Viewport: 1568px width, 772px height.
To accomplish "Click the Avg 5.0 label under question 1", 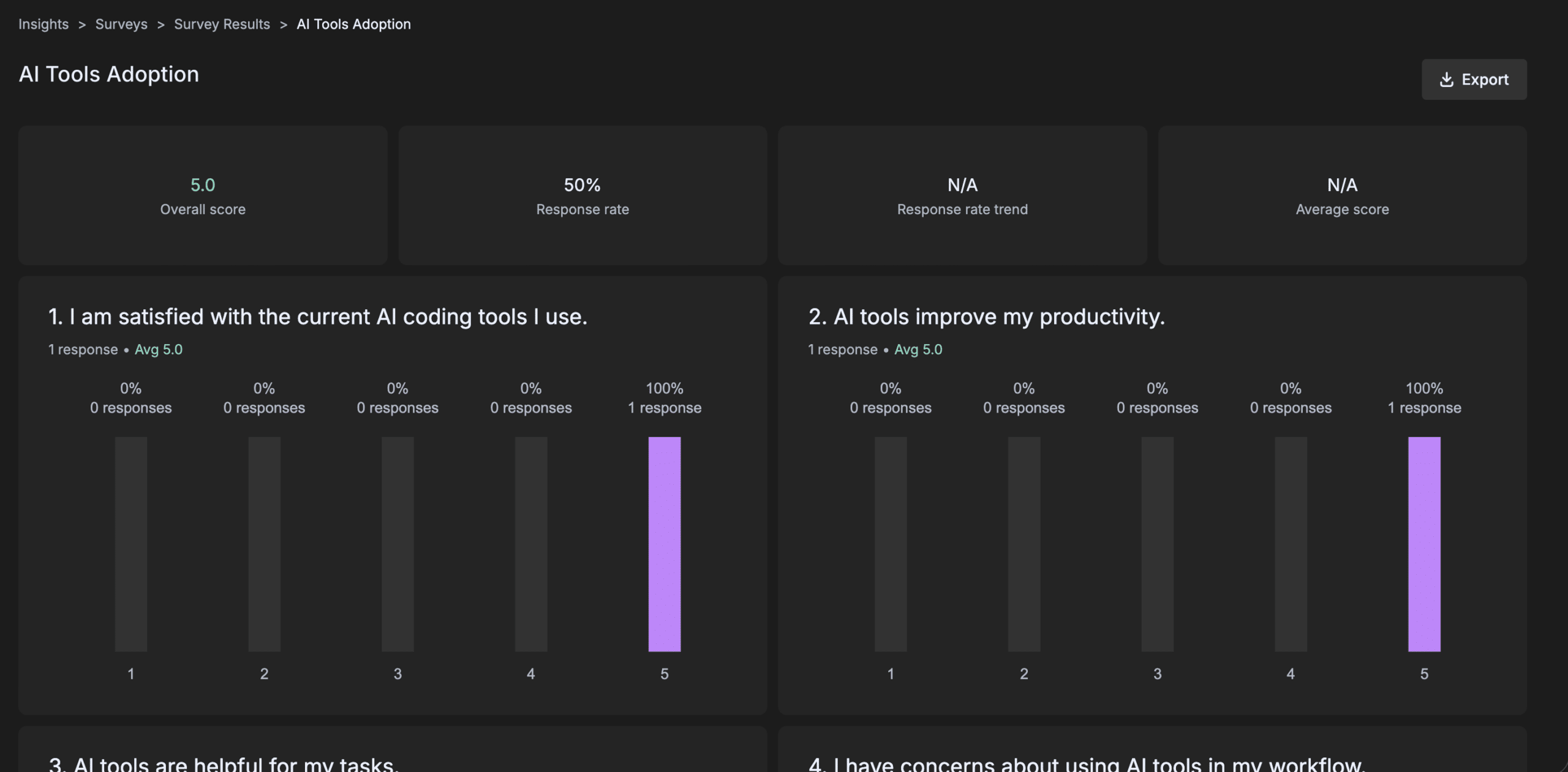I will click(x=158, y=350).
